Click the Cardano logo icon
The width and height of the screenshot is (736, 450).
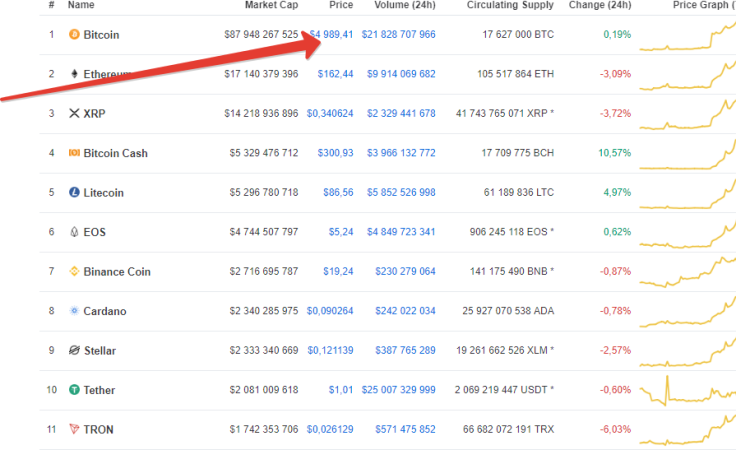pyautogui.click(x=74, y=311)
